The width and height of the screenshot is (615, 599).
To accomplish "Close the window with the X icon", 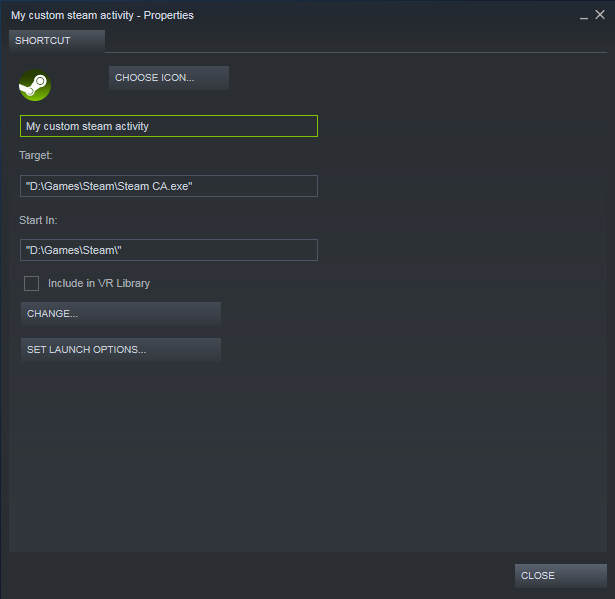I will (600, 15).
